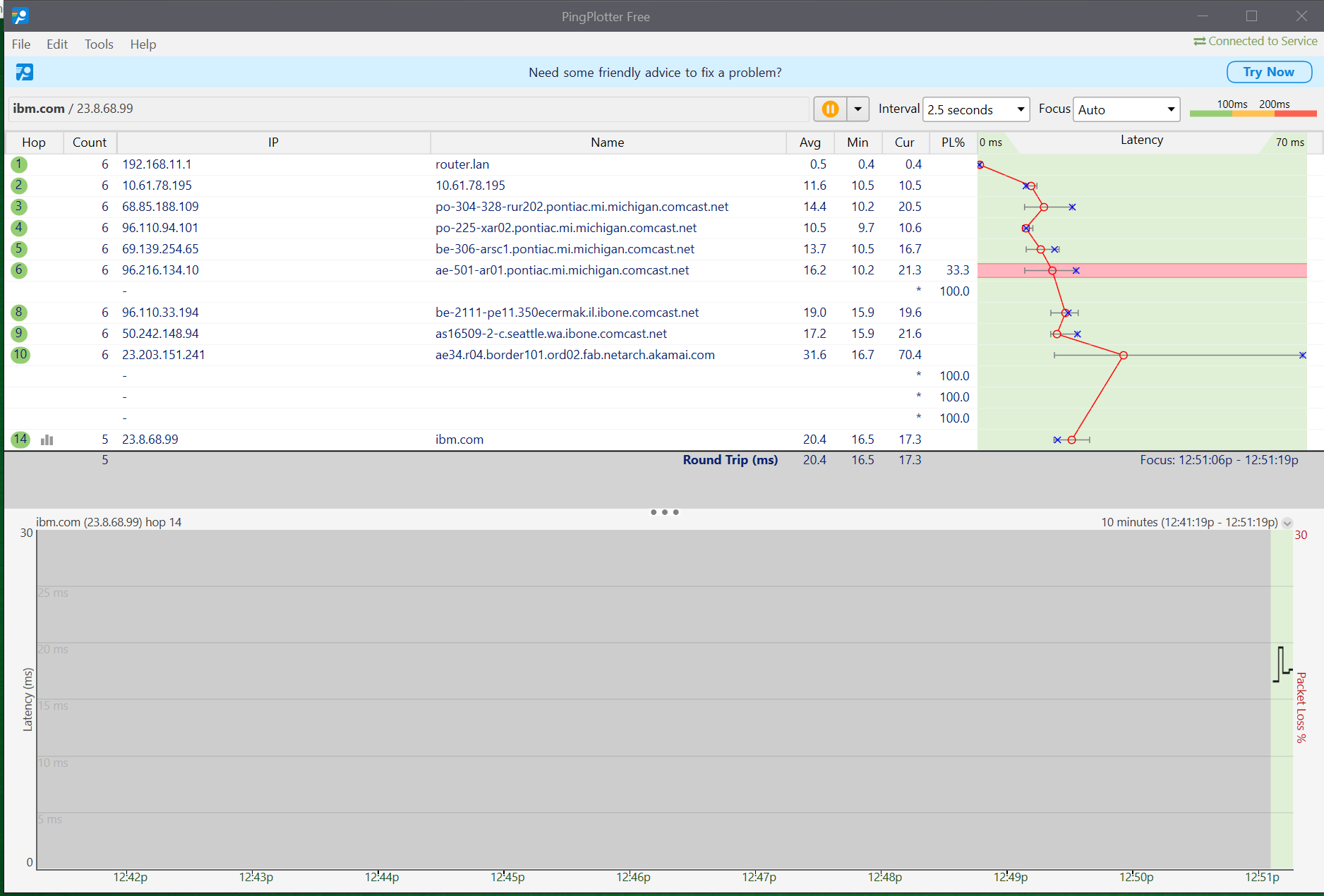Image resolution: width=1324 pixels, height=896 pixels.
Task: Click ae34.r04.border101.ord02.fab.netarch.akamai.com name
Action: coord(575,355)
